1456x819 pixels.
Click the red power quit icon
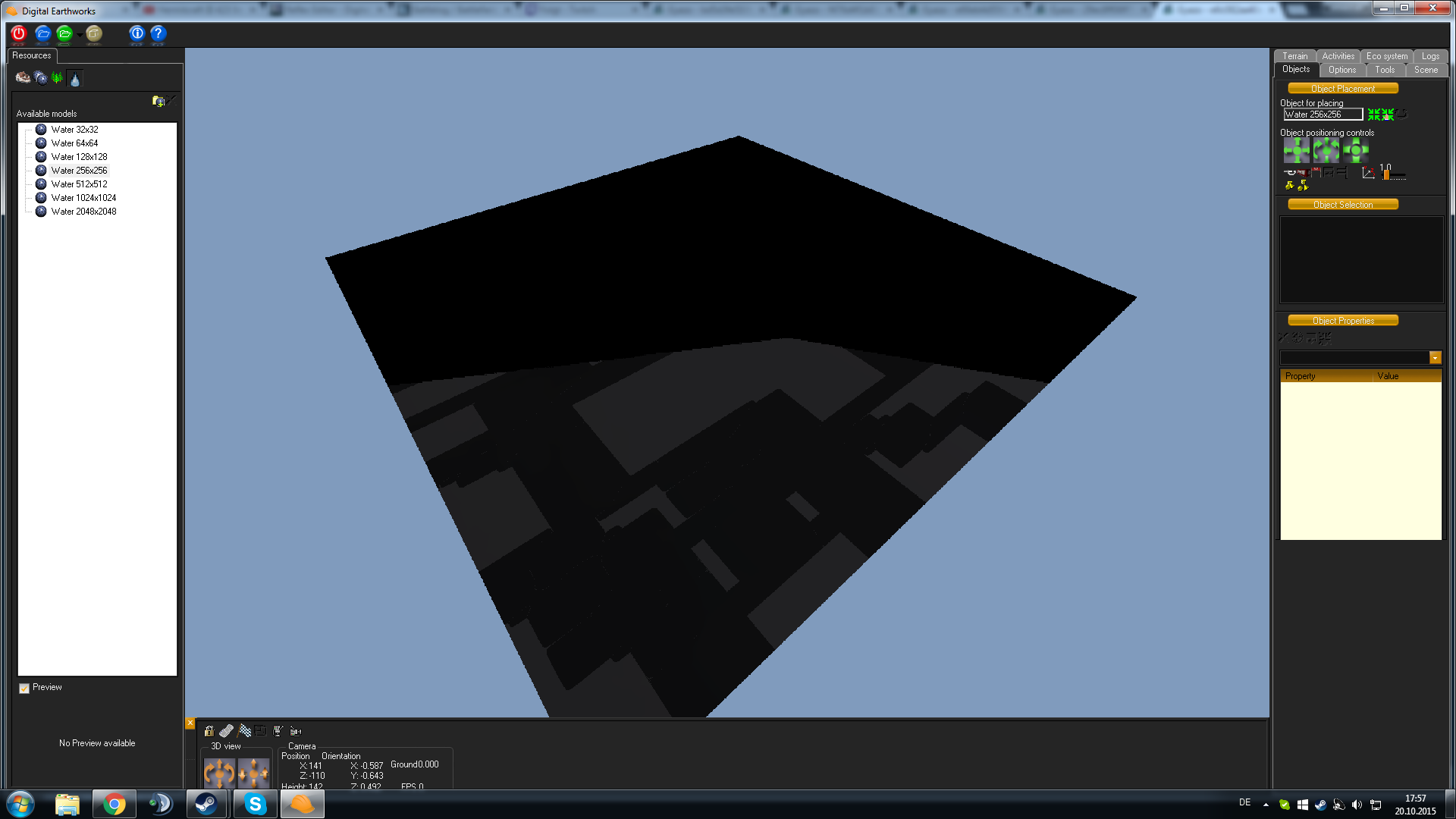tap(19, 33)
